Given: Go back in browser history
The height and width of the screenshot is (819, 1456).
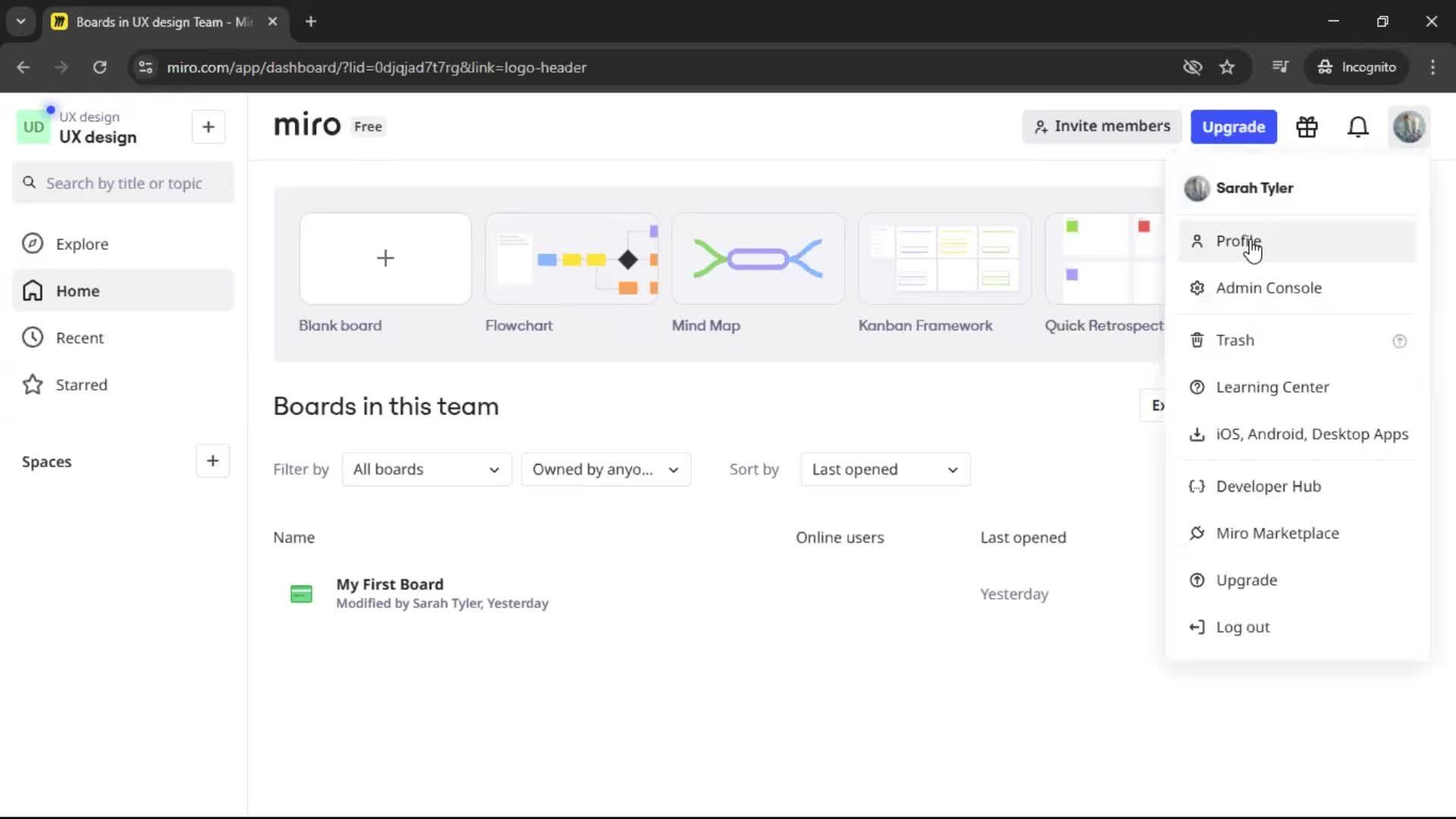Looking at the screenshot, I should coord(24,67).
